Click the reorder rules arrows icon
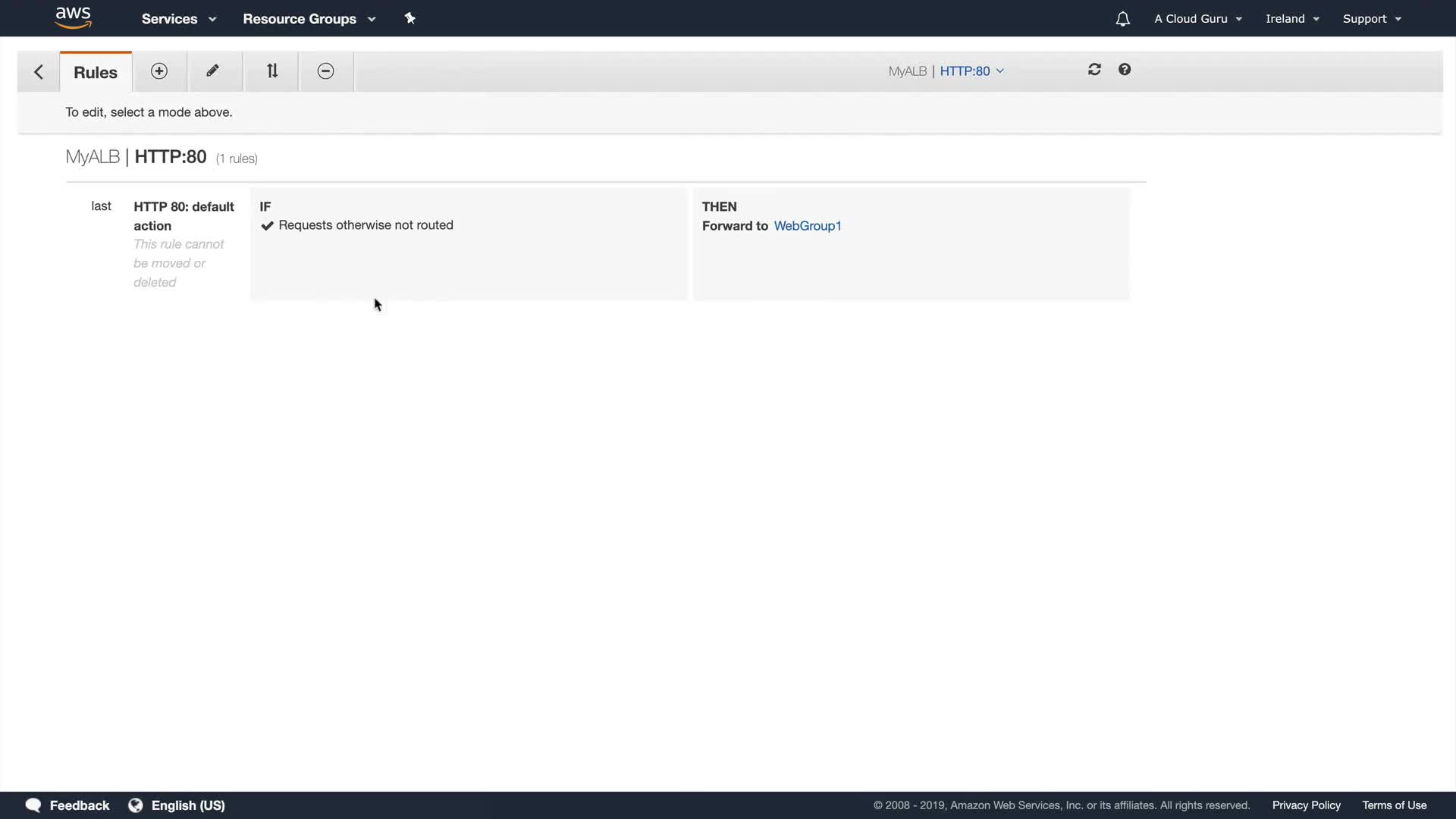This screenshot has width=1456, height=819. [272, 71]
